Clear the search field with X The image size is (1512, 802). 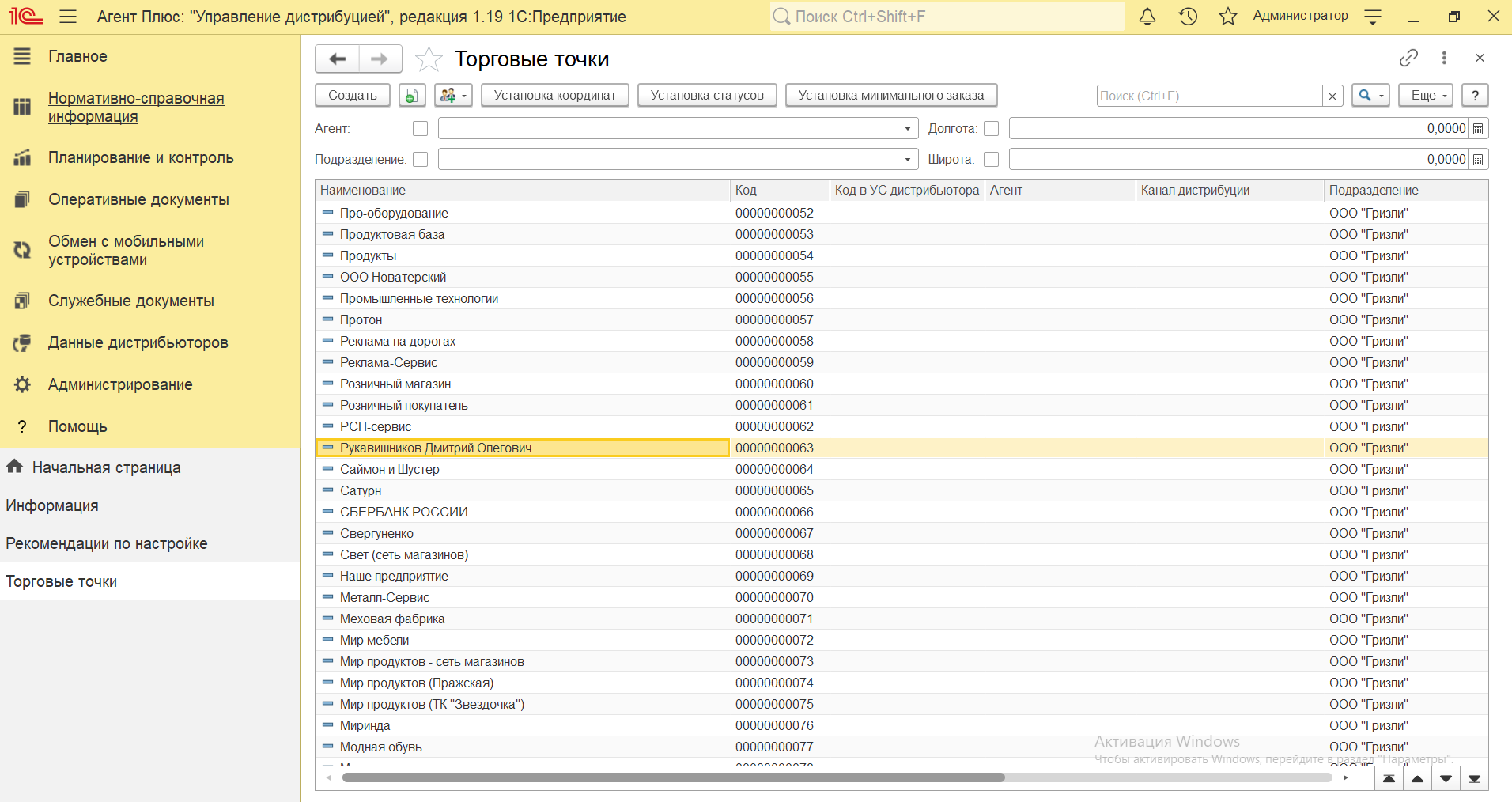coord(1332,96)
